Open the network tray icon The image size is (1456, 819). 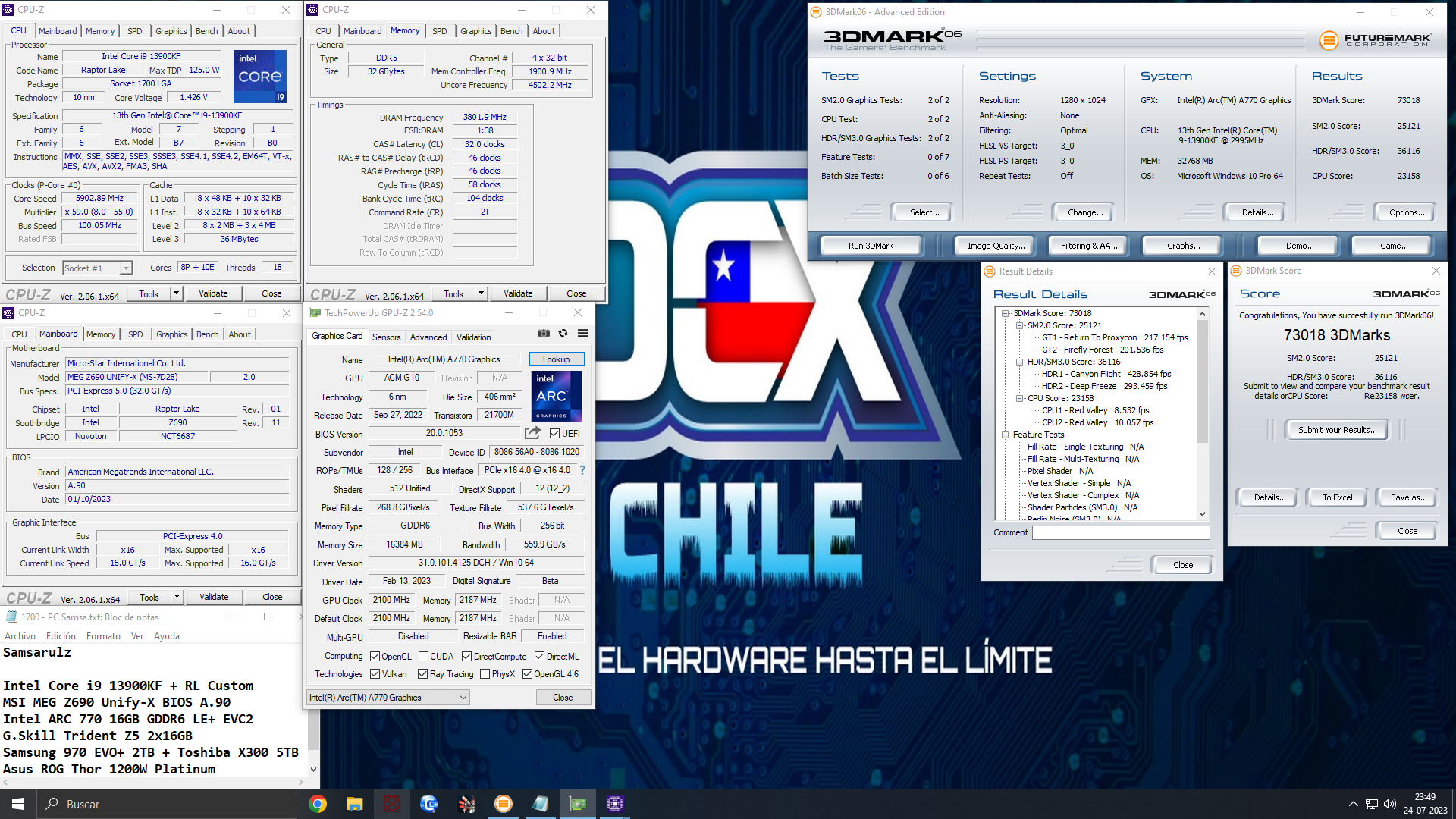1372,804
